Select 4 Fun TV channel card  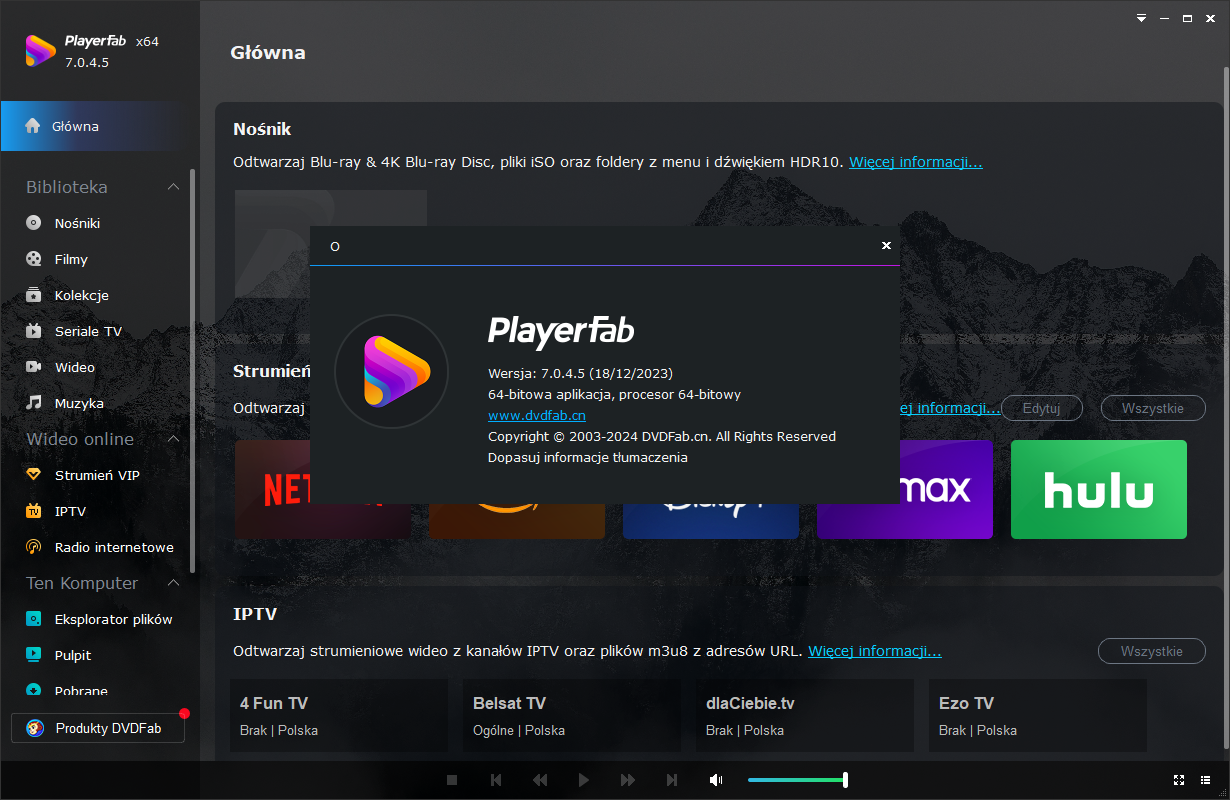tap(339, 716)
